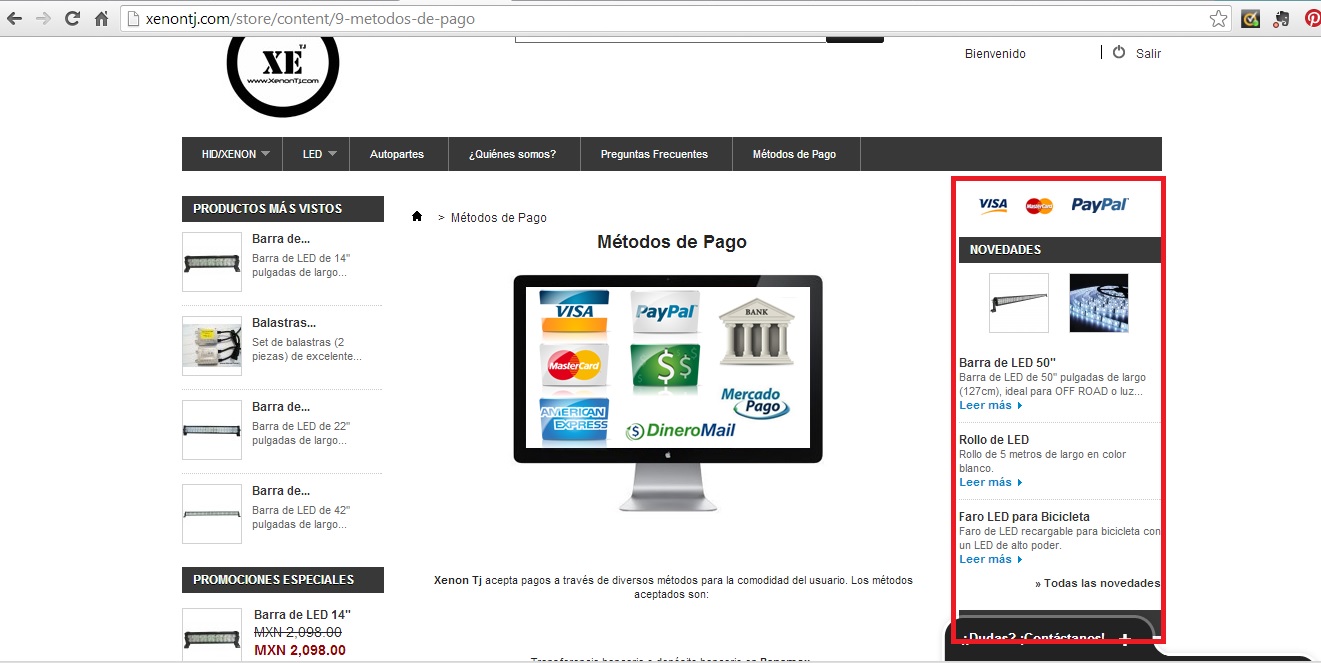
Task: Click the 14" LED bar thumbnail in Más Vistos
Action: pos(212,262)
